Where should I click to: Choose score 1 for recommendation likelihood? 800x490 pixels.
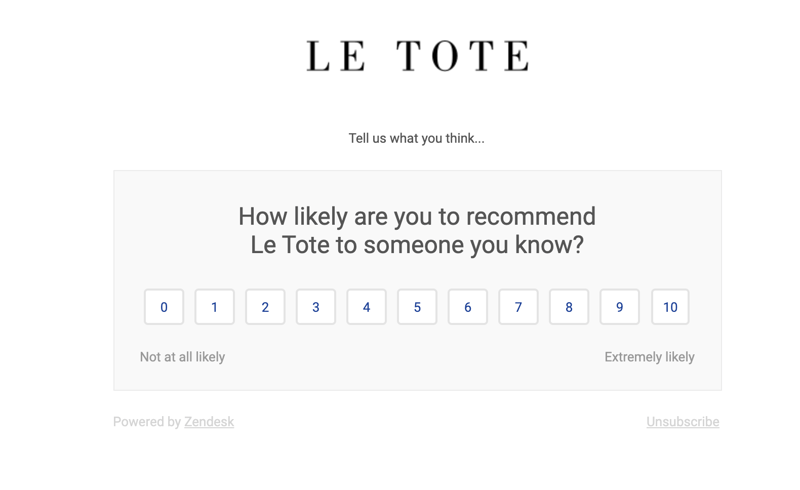click(214, 307)
